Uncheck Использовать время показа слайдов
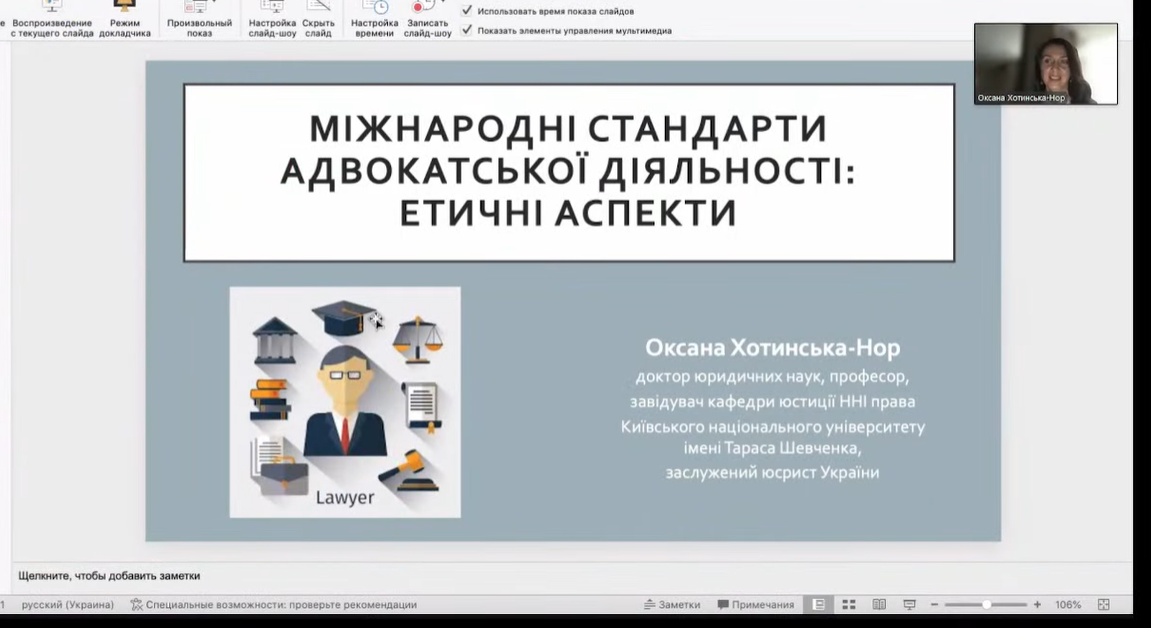The image size is (1151, 628). point(467,11)
